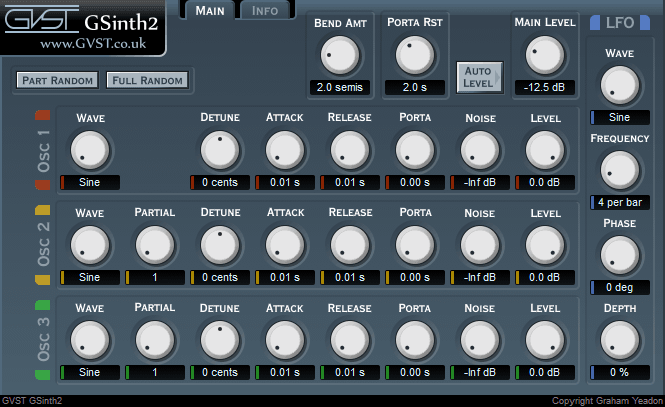Click the OSC 3 Partial knob
This screenshot has height=407, width=665.
155,340
